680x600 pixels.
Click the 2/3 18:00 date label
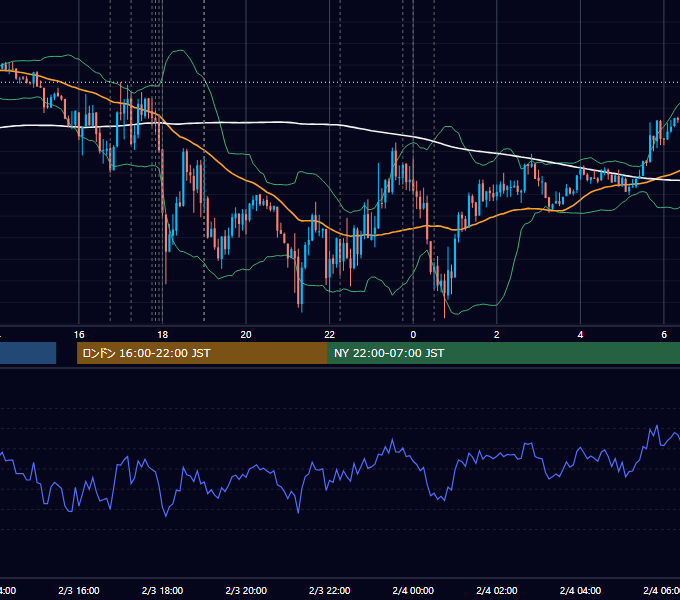[x=162, y=590]
